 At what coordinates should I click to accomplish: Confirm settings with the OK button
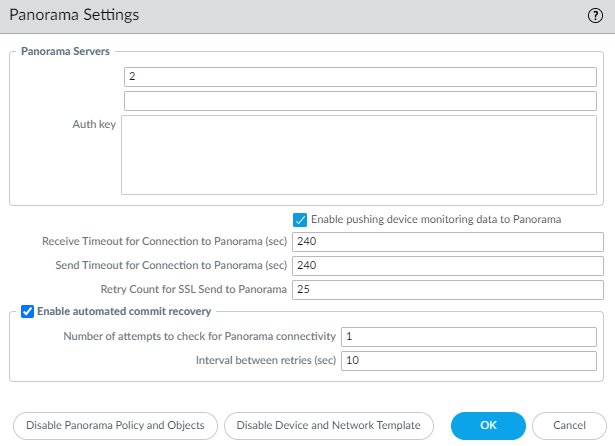(488, 425)
